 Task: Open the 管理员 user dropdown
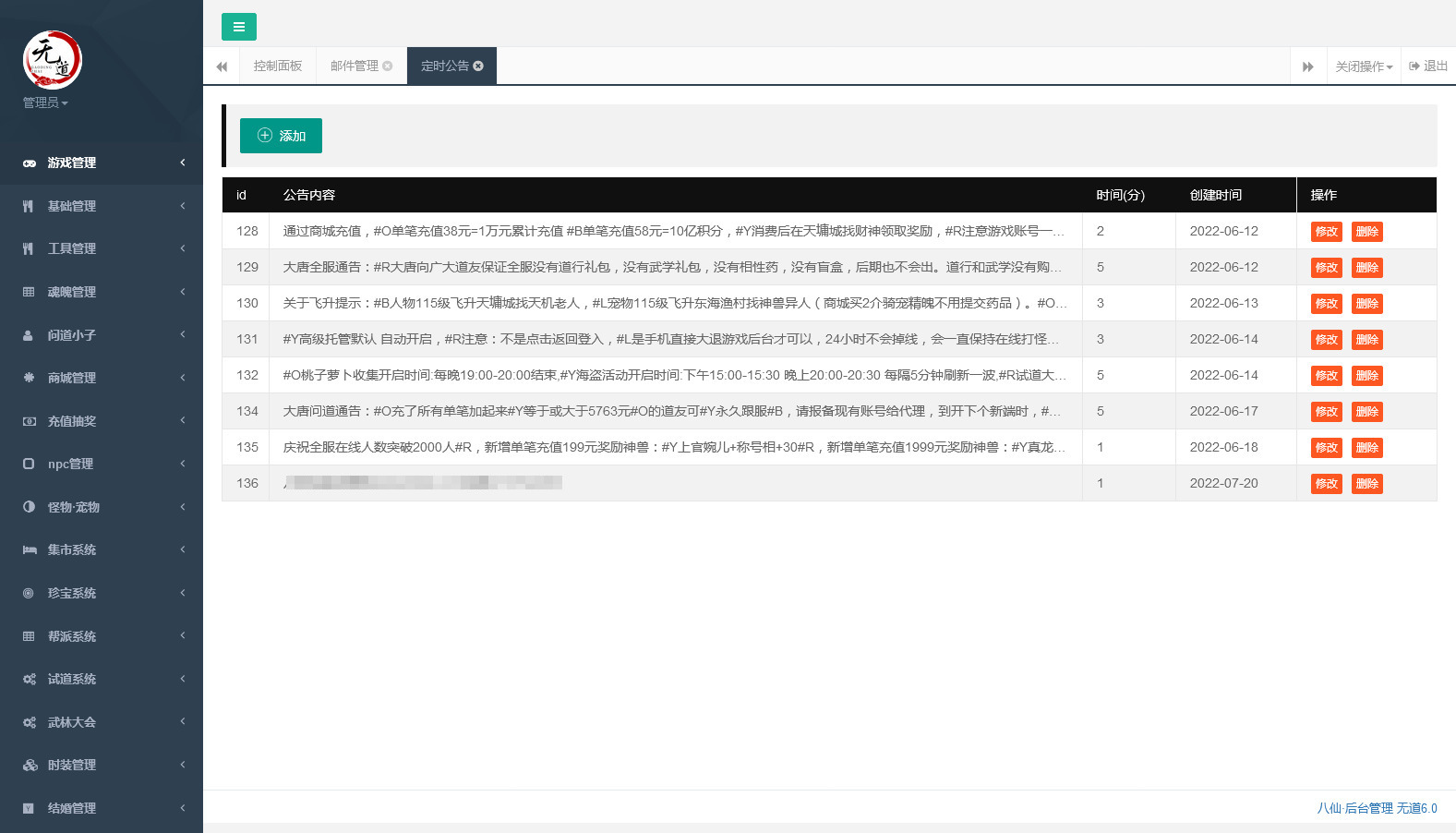click(x=45, y=103)
